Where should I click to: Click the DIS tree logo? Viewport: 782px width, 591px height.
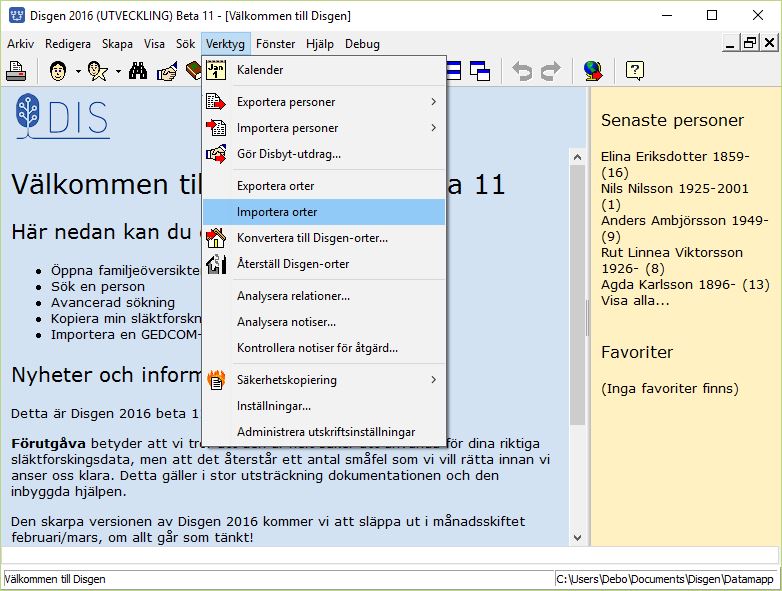click(62, 116)
